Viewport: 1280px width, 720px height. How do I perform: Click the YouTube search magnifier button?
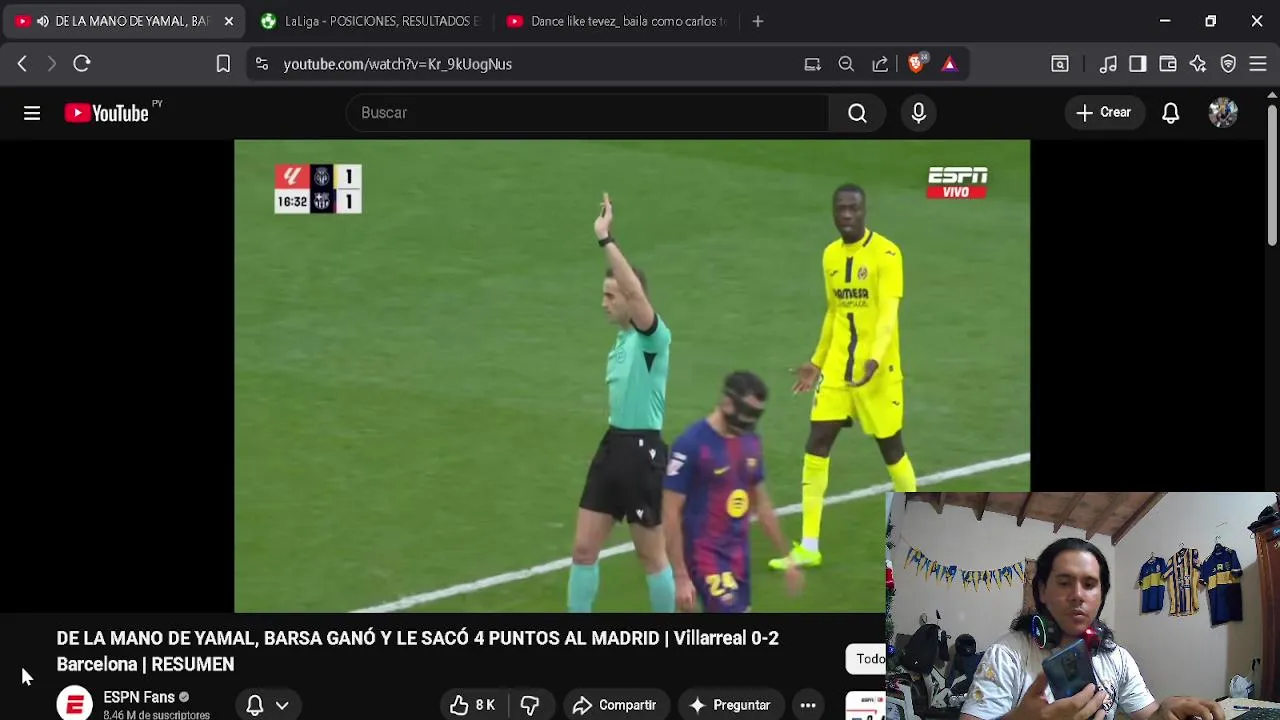click(x=857, y=113)
